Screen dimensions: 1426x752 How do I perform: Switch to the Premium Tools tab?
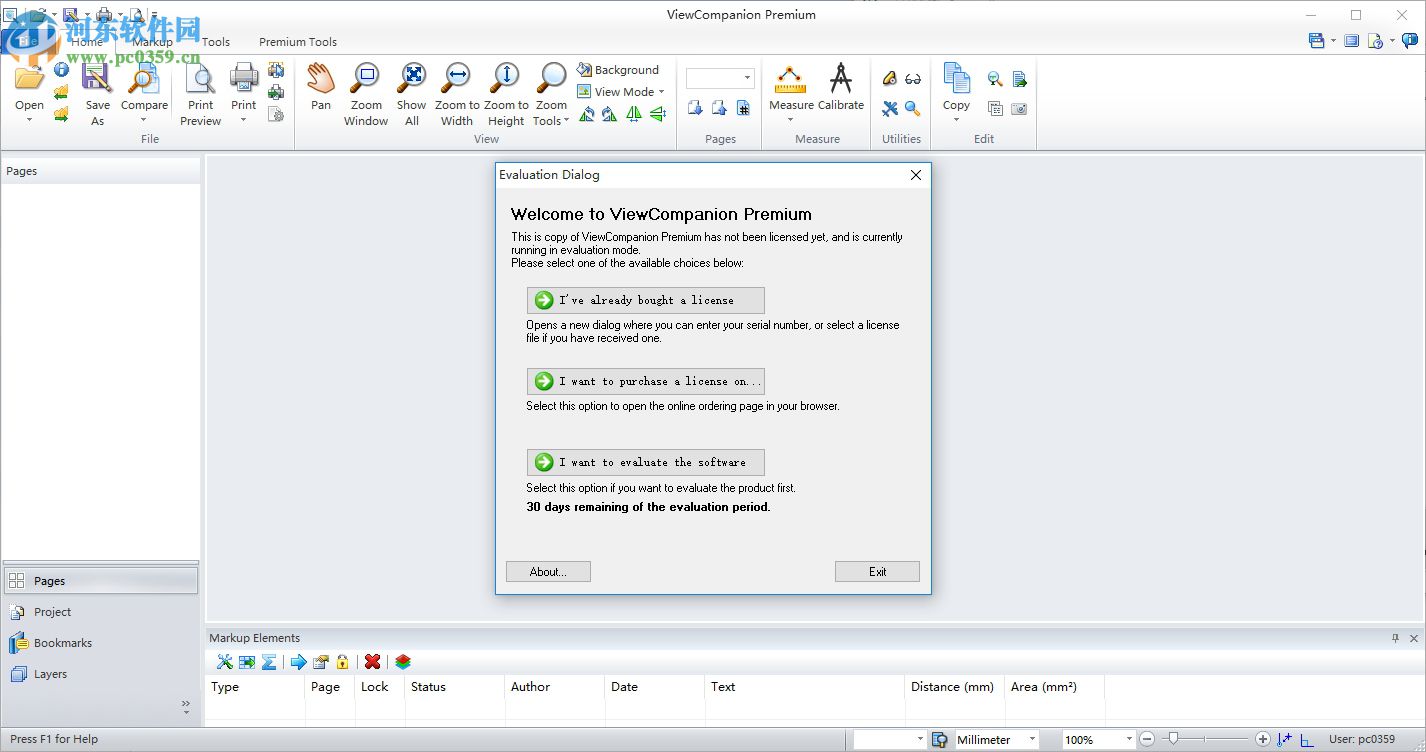(298, 42)
